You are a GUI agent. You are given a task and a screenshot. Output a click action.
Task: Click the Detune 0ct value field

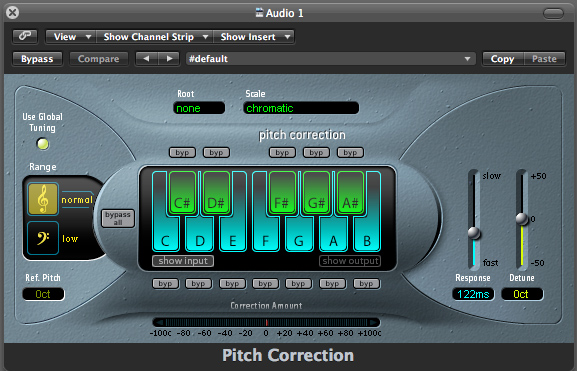click(x=522, y=294)
